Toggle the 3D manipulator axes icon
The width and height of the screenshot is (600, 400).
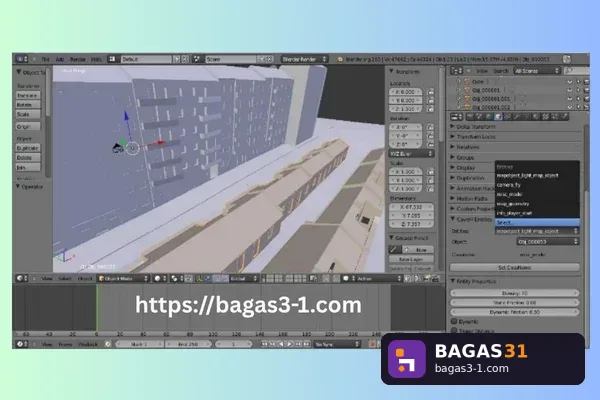[x=199, y=278]
